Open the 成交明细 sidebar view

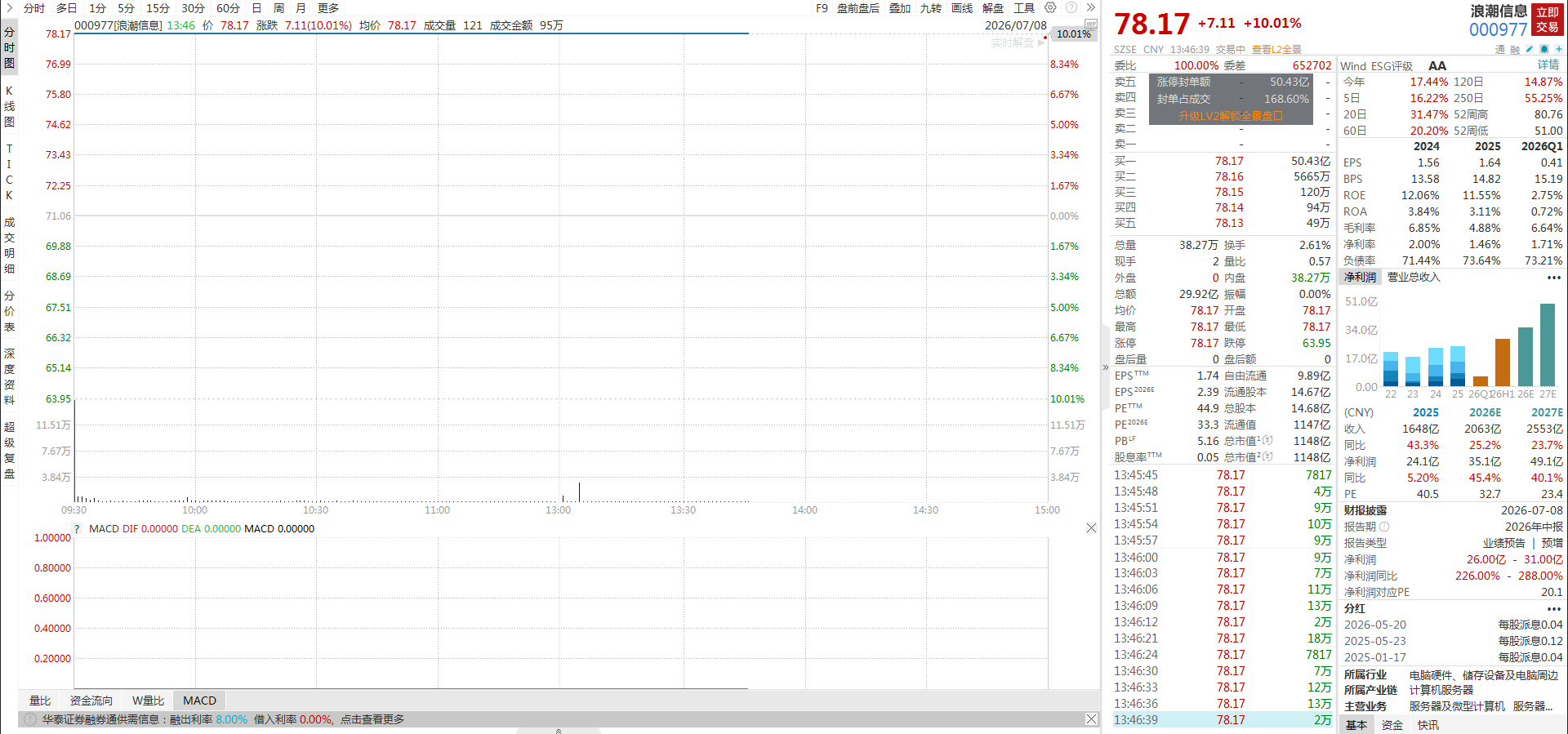point(9,245)
